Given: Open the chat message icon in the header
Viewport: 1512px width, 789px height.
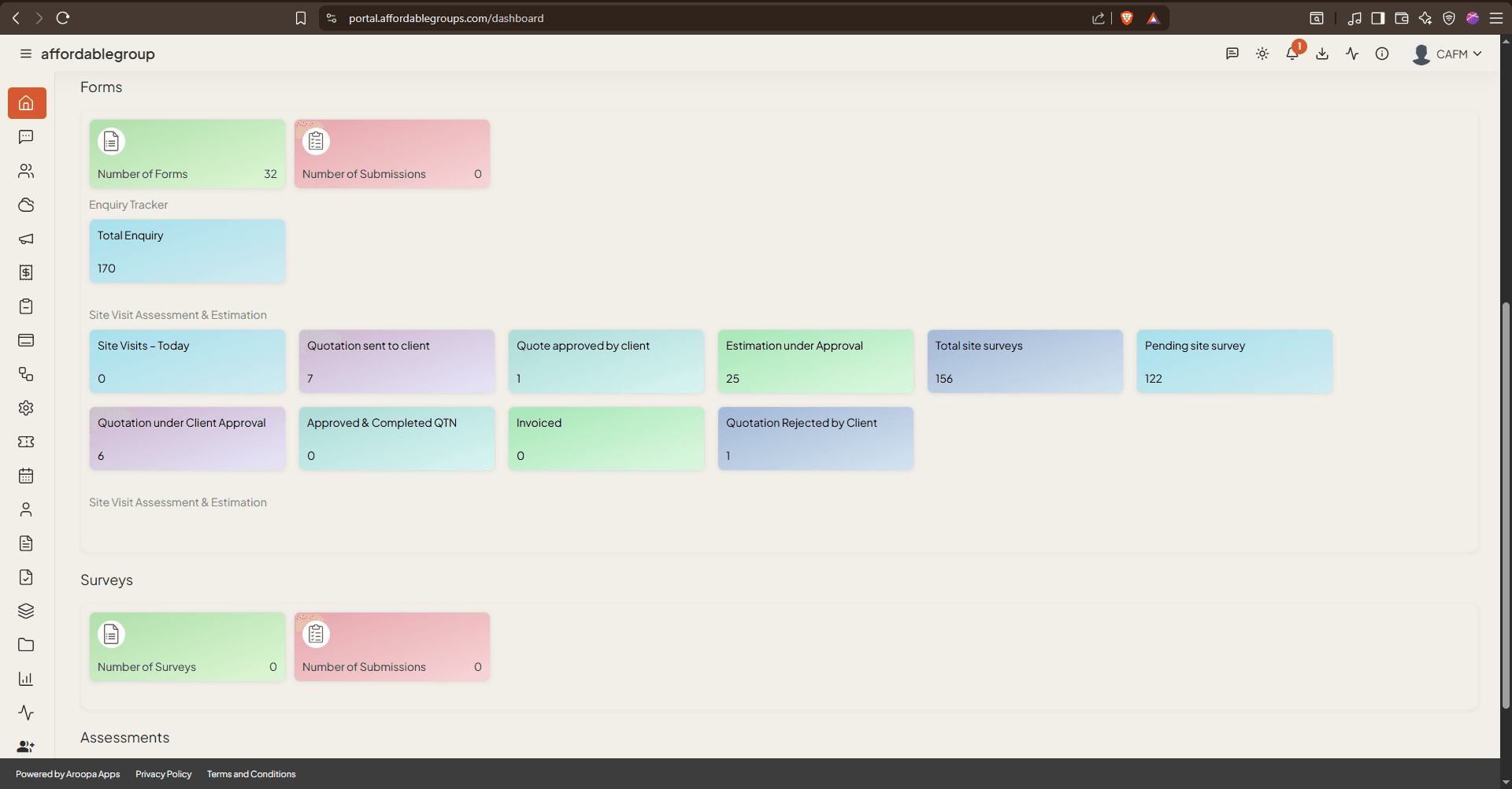Looking at the screenshot, I should [x=1232, y=54].
